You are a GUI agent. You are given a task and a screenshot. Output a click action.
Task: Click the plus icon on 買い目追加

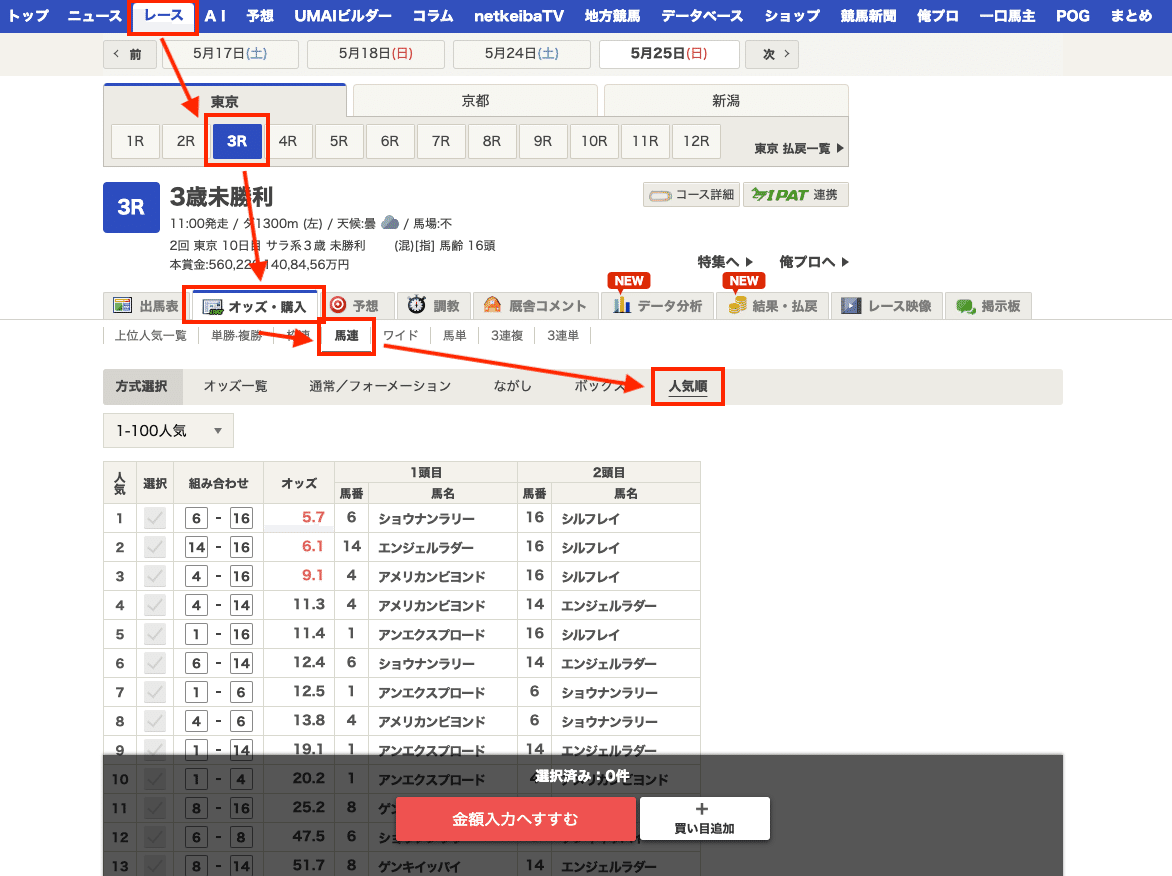tap(701, 809)
